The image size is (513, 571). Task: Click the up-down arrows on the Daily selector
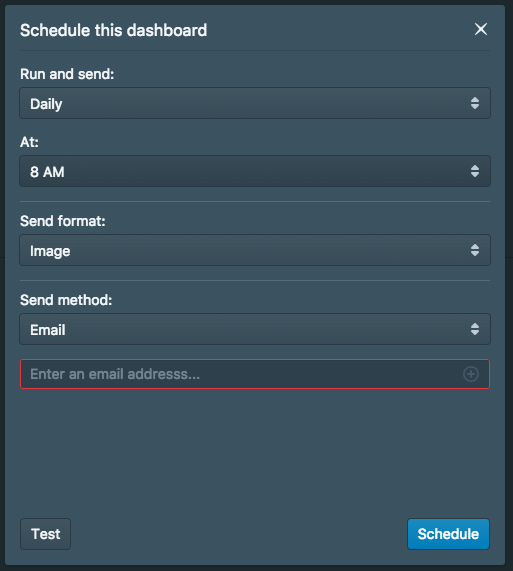tap(475, 103)
